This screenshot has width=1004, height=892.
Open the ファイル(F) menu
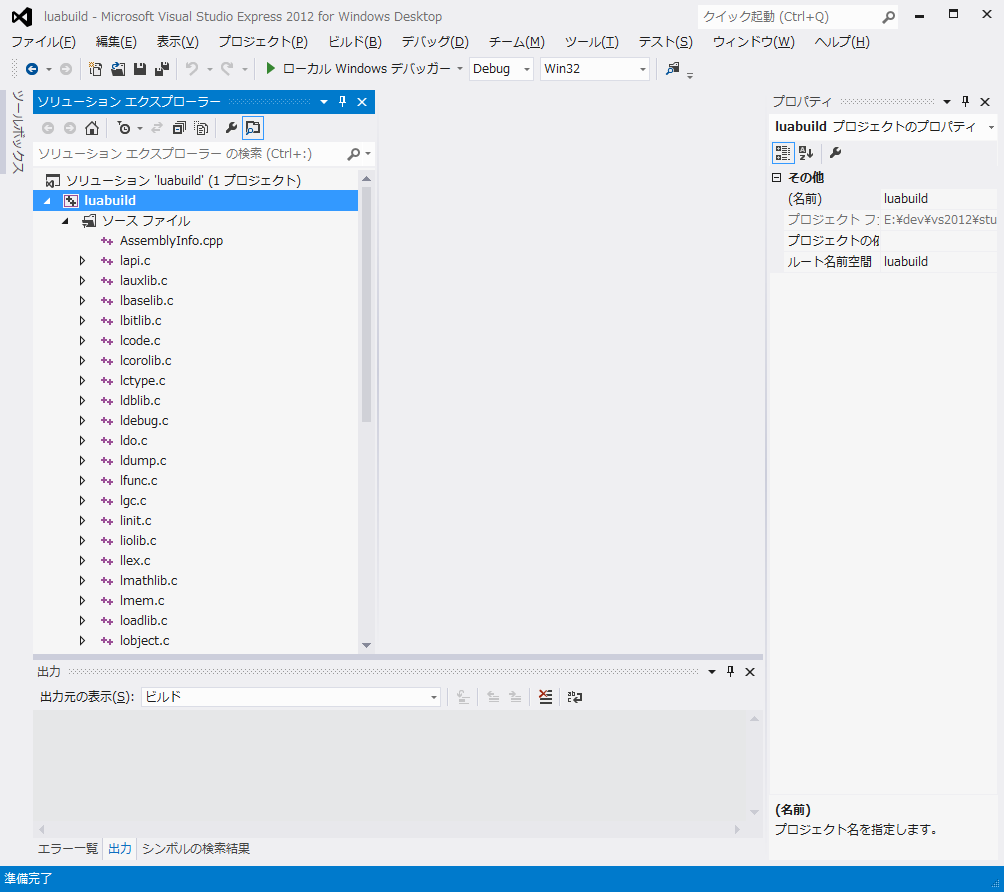coord(44,42)
